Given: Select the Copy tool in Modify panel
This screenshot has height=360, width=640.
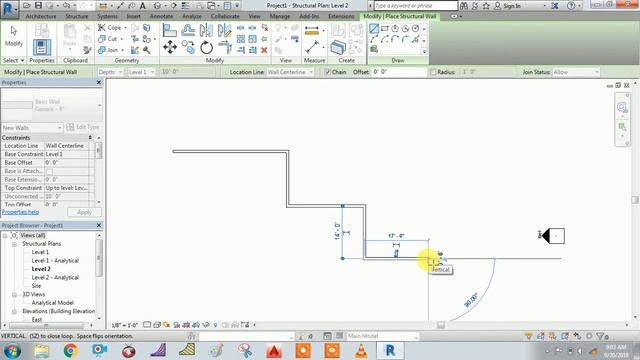Looking at the screenshot, I should click(188, 47).
